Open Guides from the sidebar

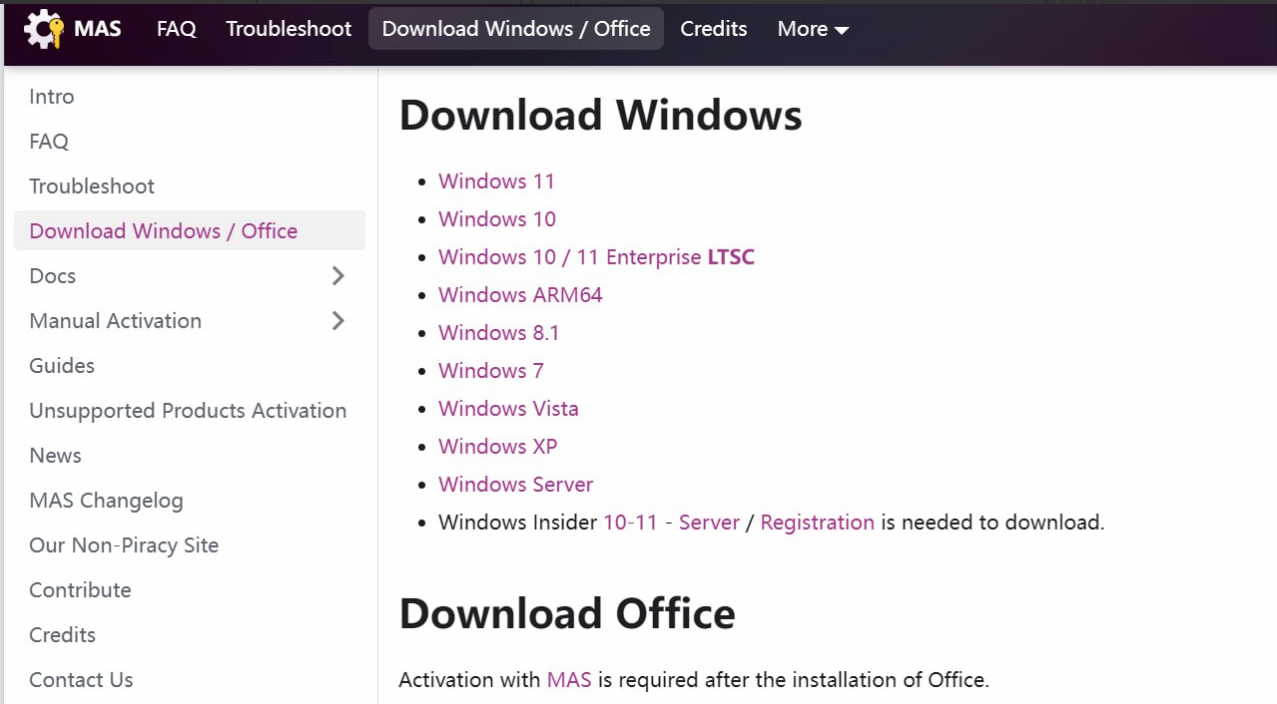pyautogui.click(x=62, y=366)
